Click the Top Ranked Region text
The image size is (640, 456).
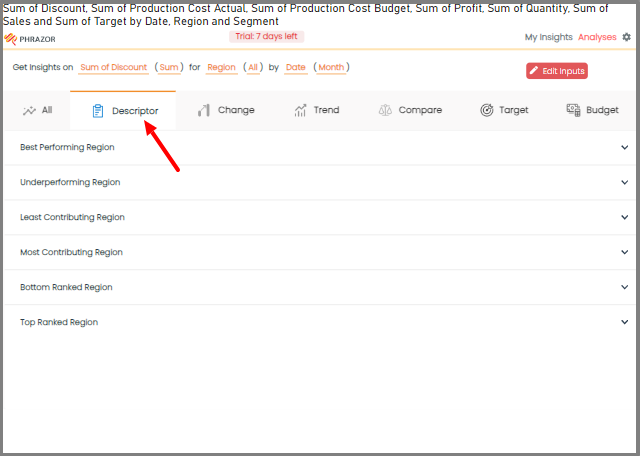click(x=59, y=322)
